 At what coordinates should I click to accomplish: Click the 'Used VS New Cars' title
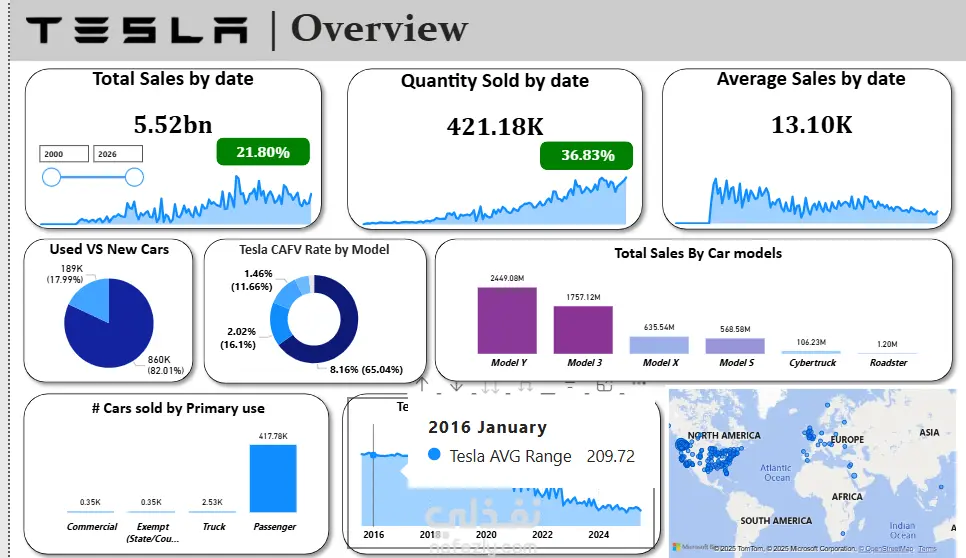coord(109,249)
